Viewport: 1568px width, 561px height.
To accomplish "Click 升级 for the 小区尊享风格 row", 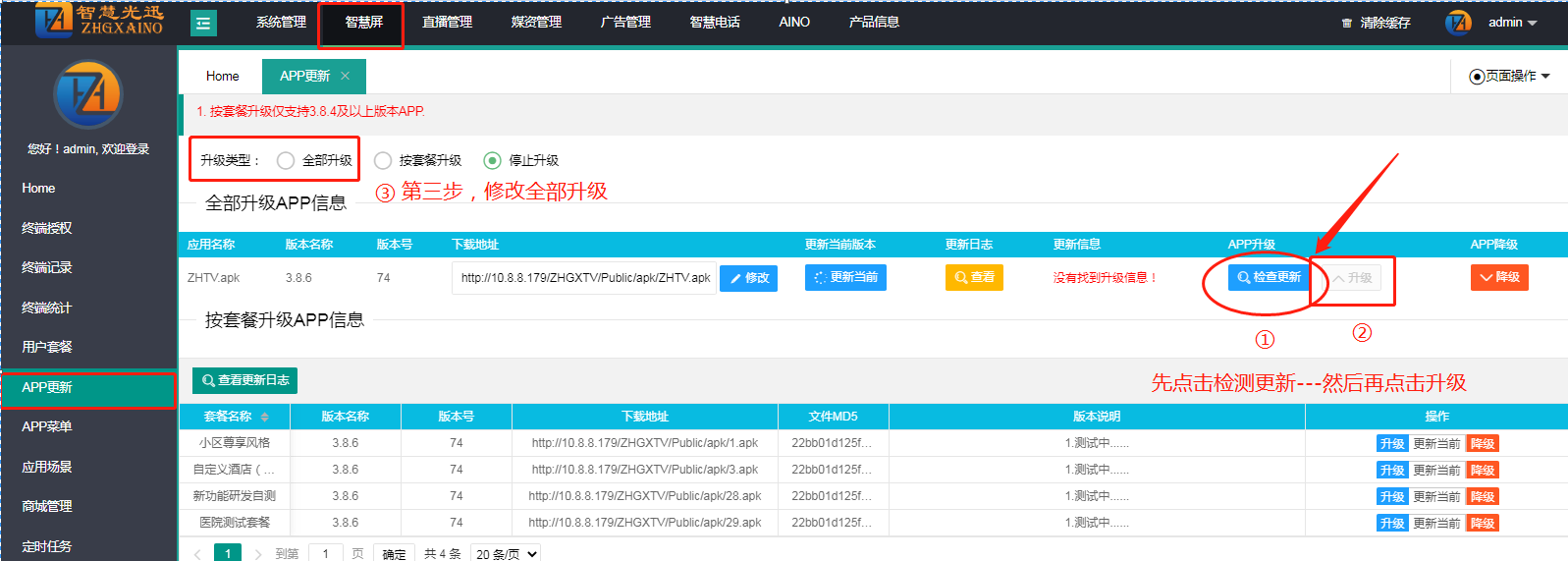I will pyautogui.click(x=1391, y=443).
